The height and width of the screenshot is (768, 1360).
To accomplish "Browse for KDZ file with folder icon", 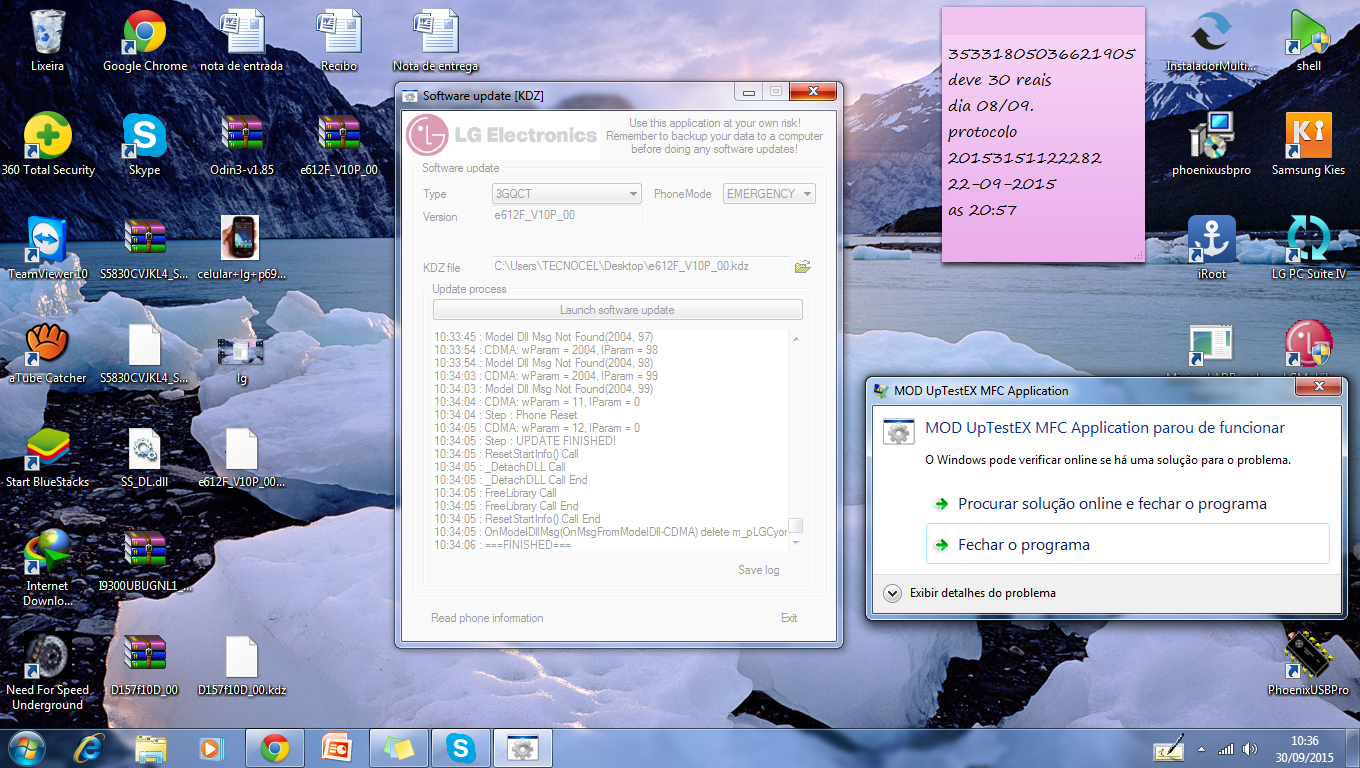I will click(x=802, y=267).
